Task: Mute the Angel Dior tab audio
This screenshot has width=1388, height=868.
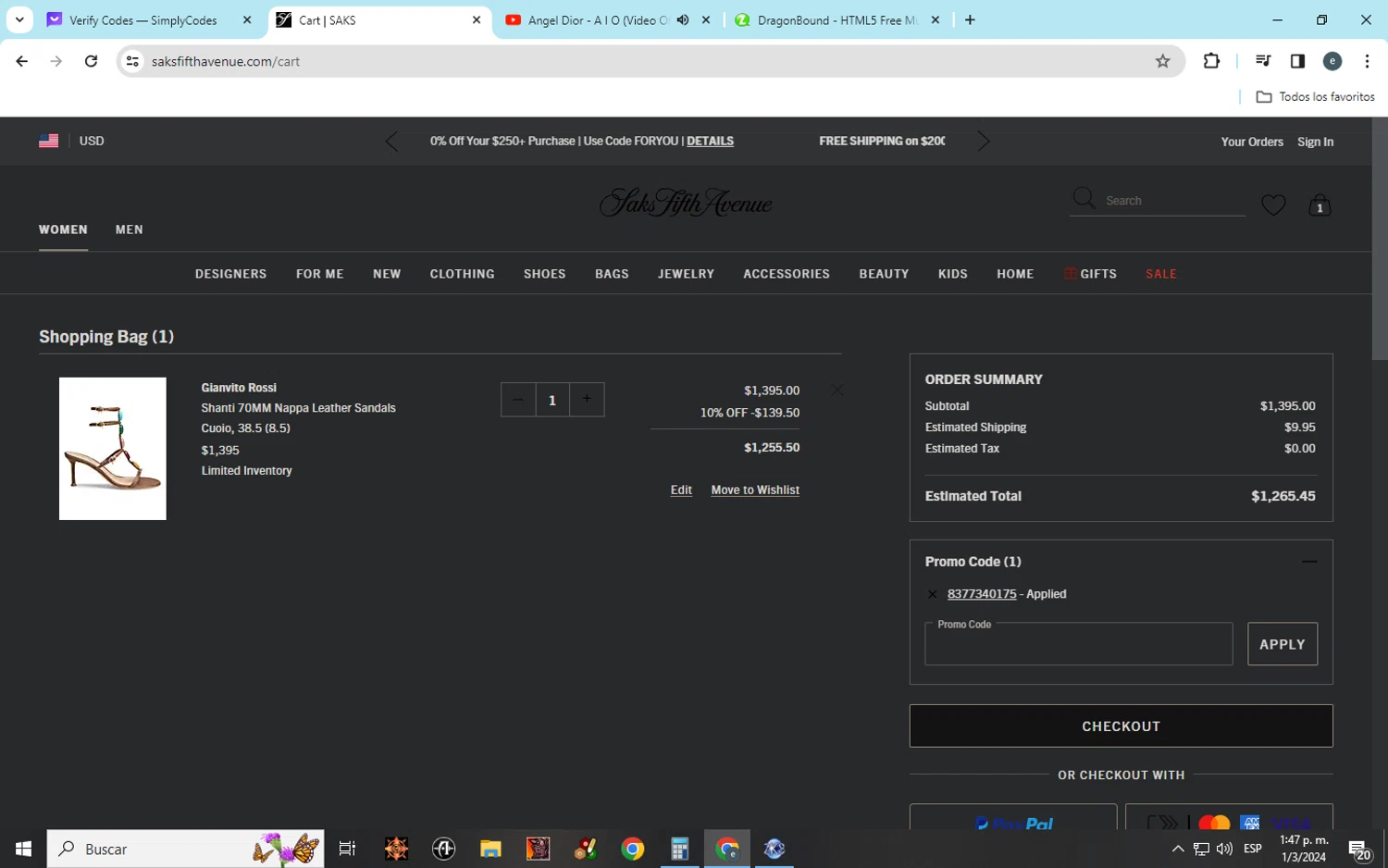Action: 683,19
